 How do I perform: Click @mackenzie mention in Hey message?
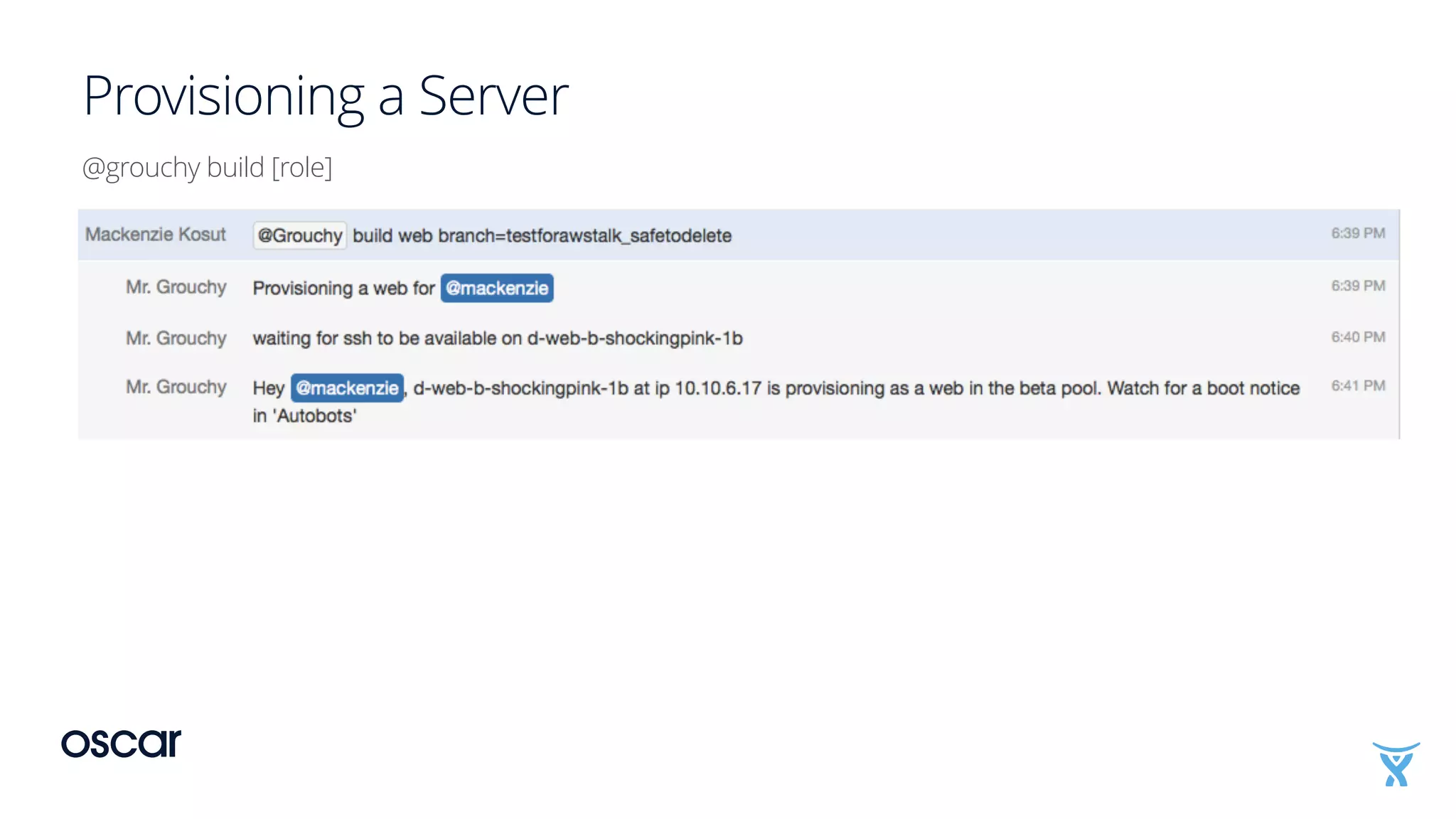click(x=347, y=388)
